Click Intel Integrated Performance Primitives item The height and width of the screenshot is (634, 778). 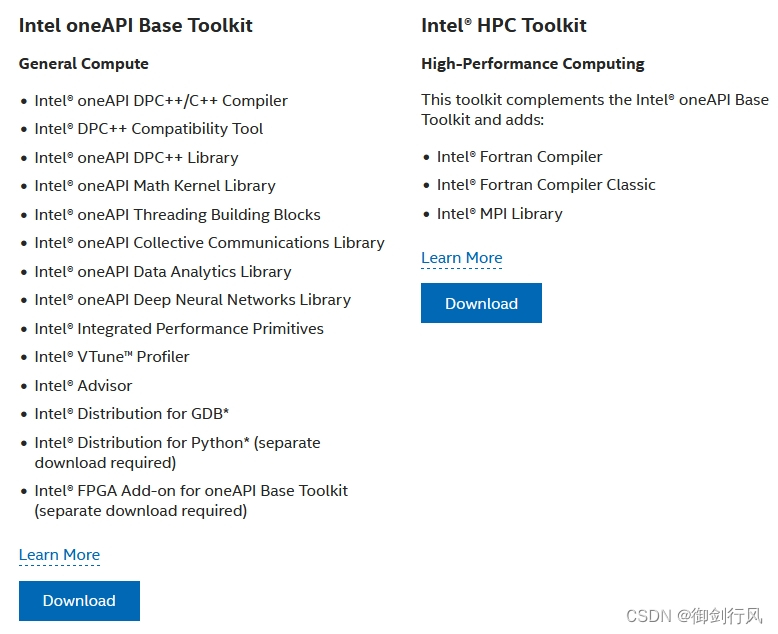(179, 329)
